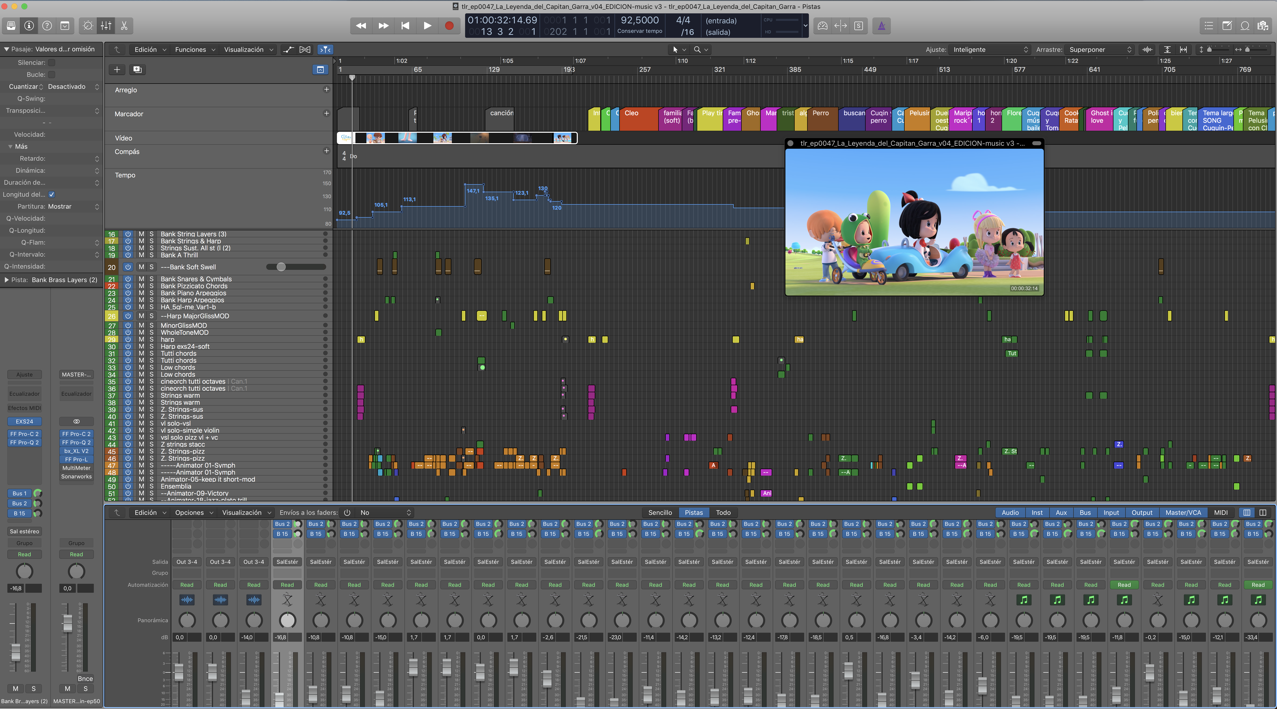Mute the Bank Soft Swell track

tap(141, 267)
